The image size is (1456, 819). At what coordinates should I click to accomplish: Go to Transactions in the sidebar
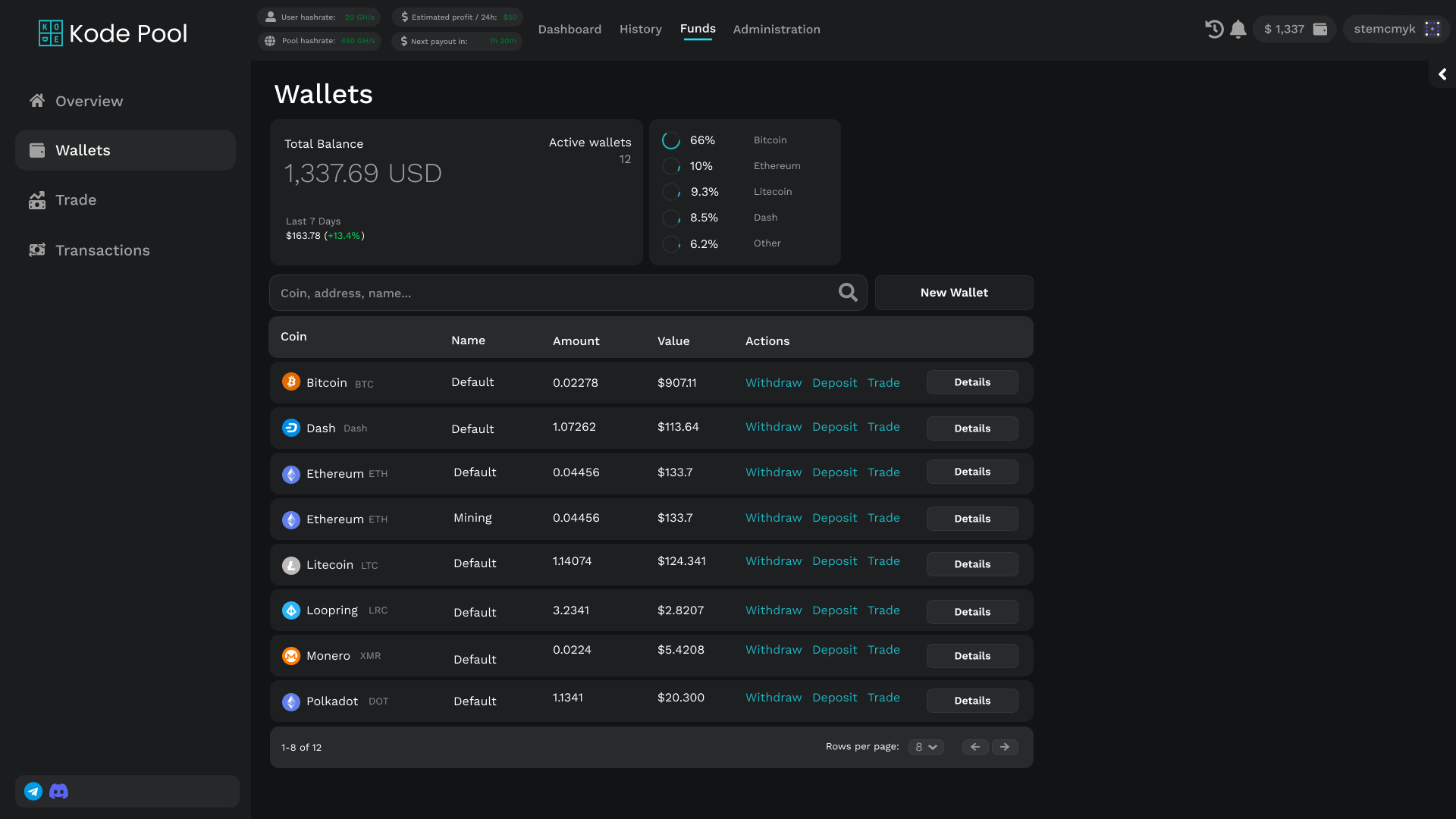(102, 250)
